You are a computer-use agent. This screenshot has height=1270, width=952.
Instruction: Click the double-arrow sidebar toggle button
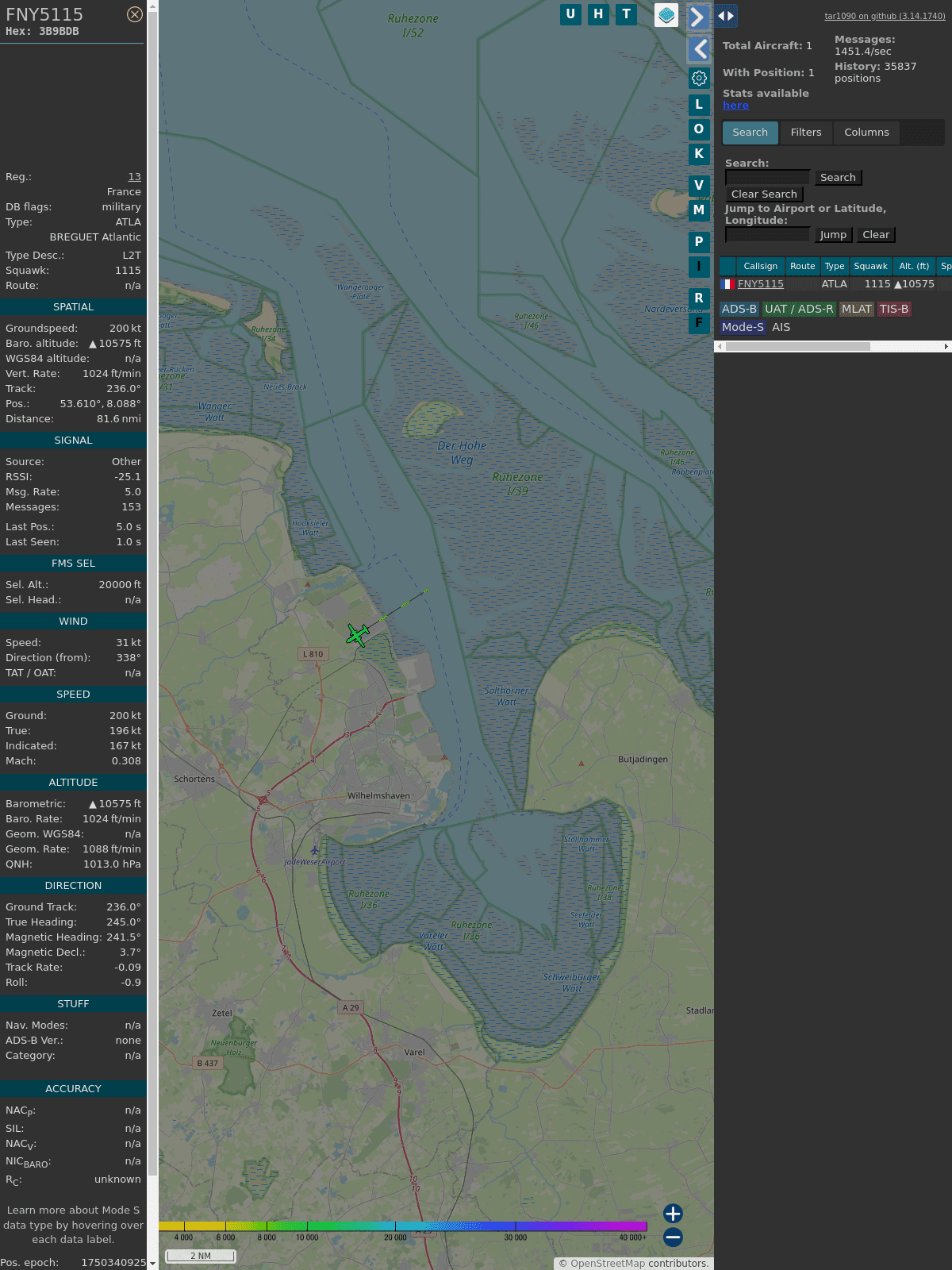point(725,16)
